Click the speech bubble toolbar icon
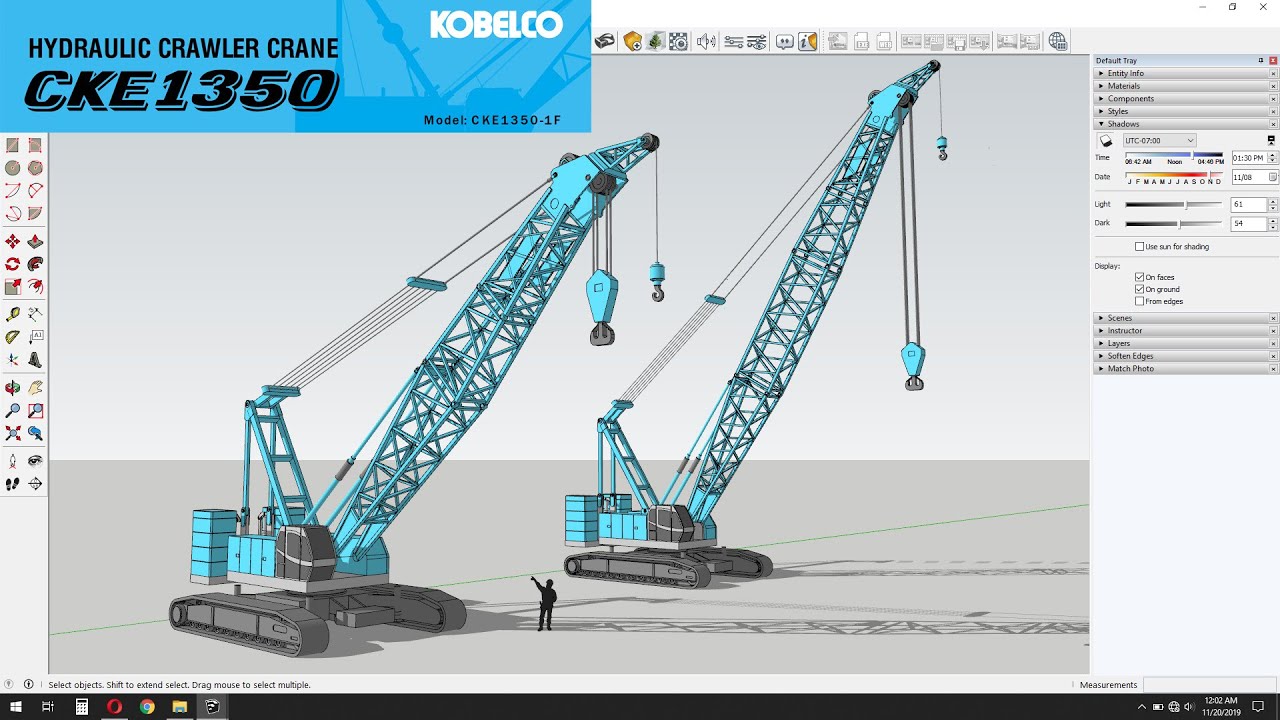 pos(785,41)
